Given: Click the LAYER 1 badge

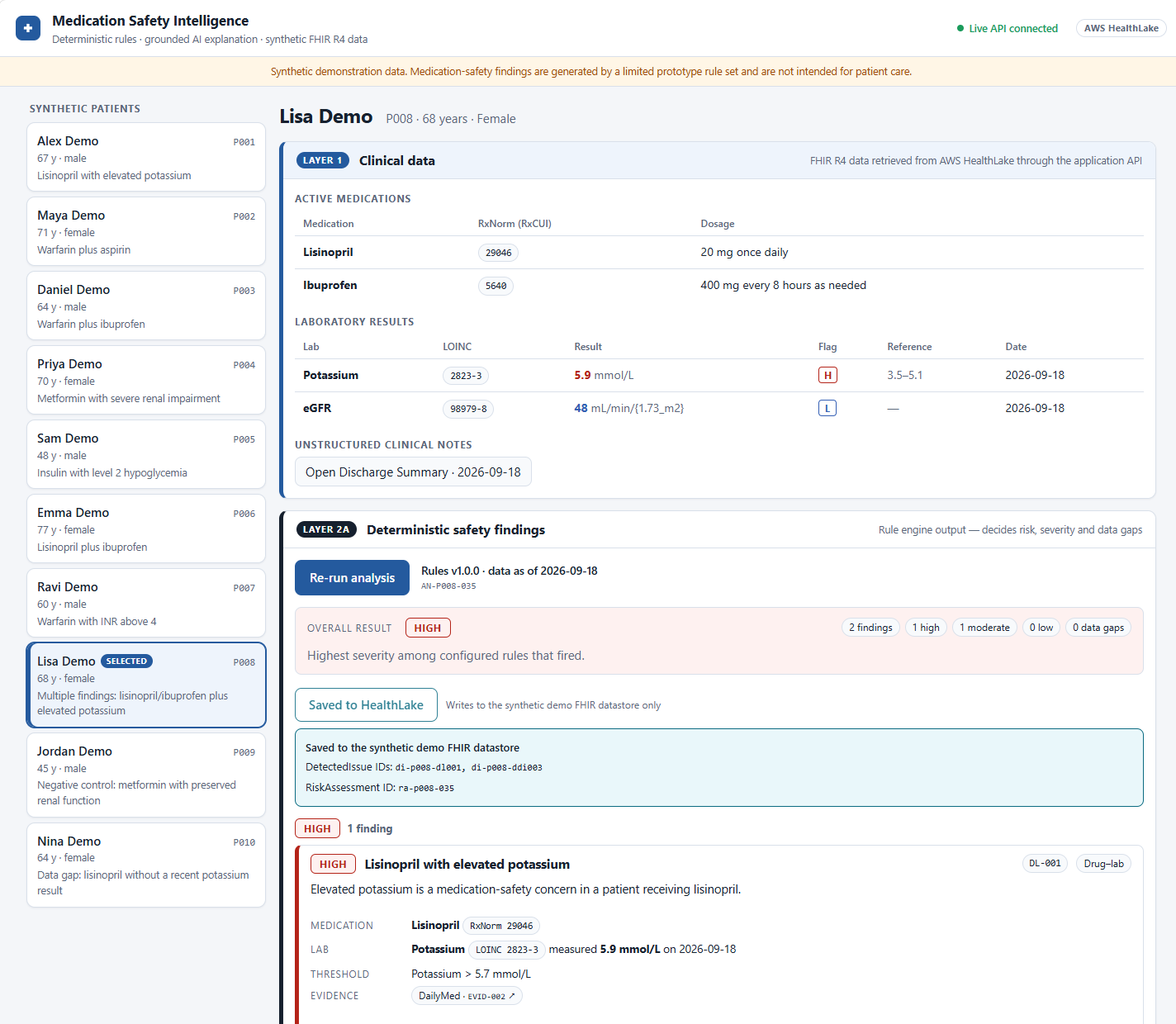Looking at the screenshot, I should click(322, 160).
